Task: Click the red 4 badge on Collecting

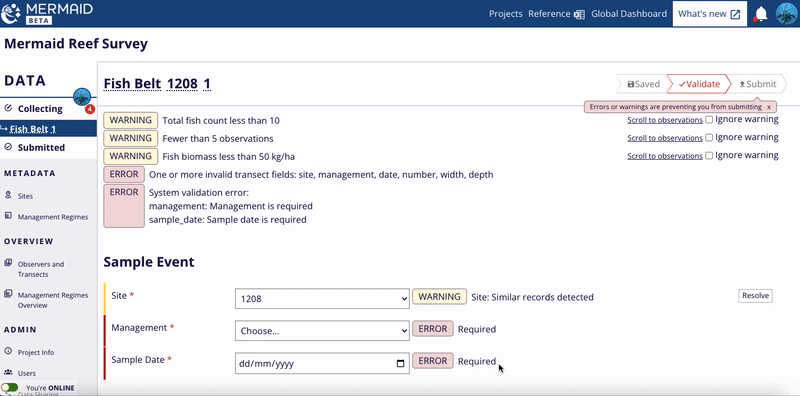Action: click(x=90, y=109)
